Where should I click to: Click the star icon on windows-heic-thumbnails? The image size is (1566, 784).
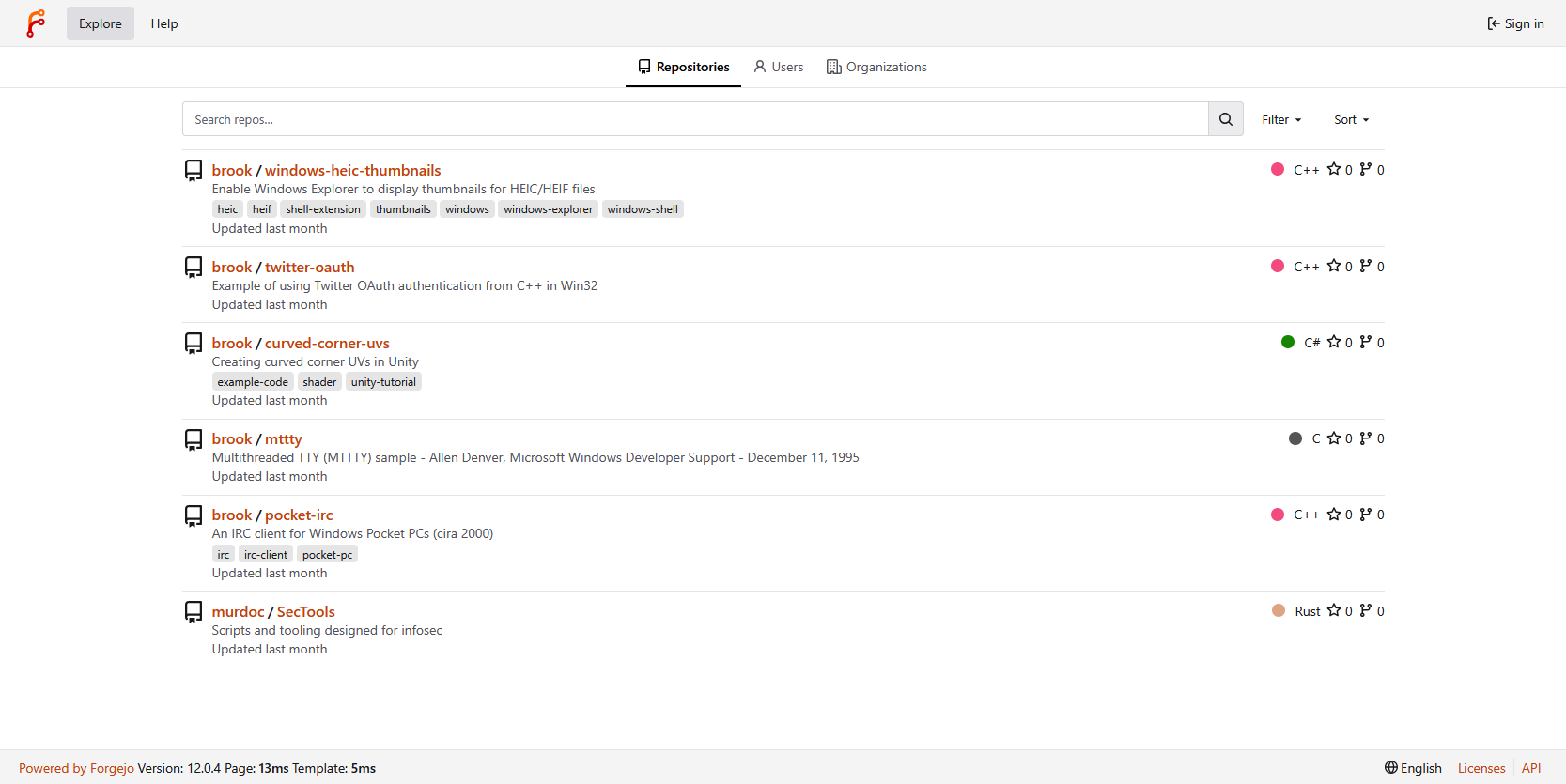(1333, 169)
